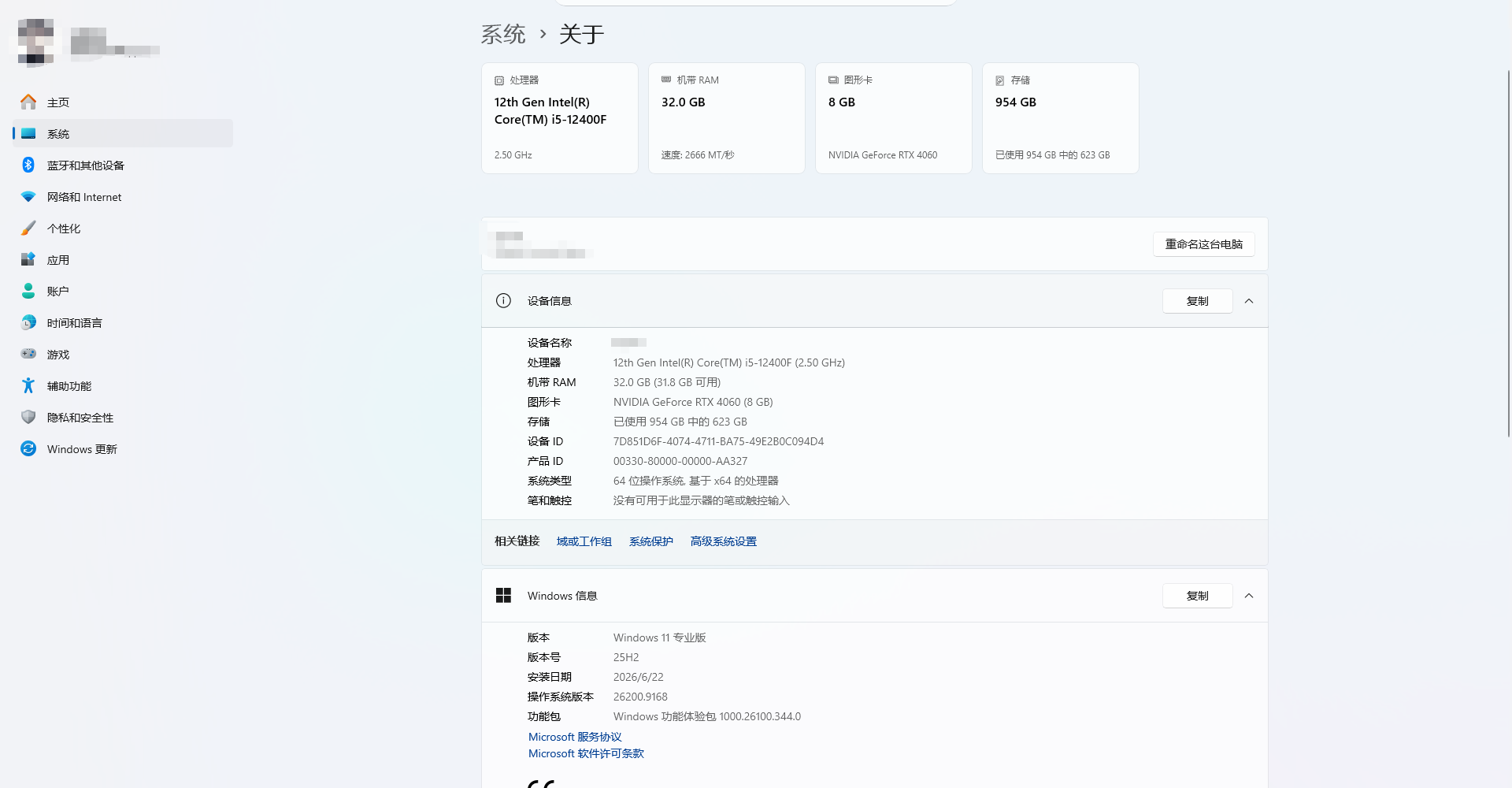Select 时间和语言 in sidebar
1512x788 pixels.
click(123, 322)
